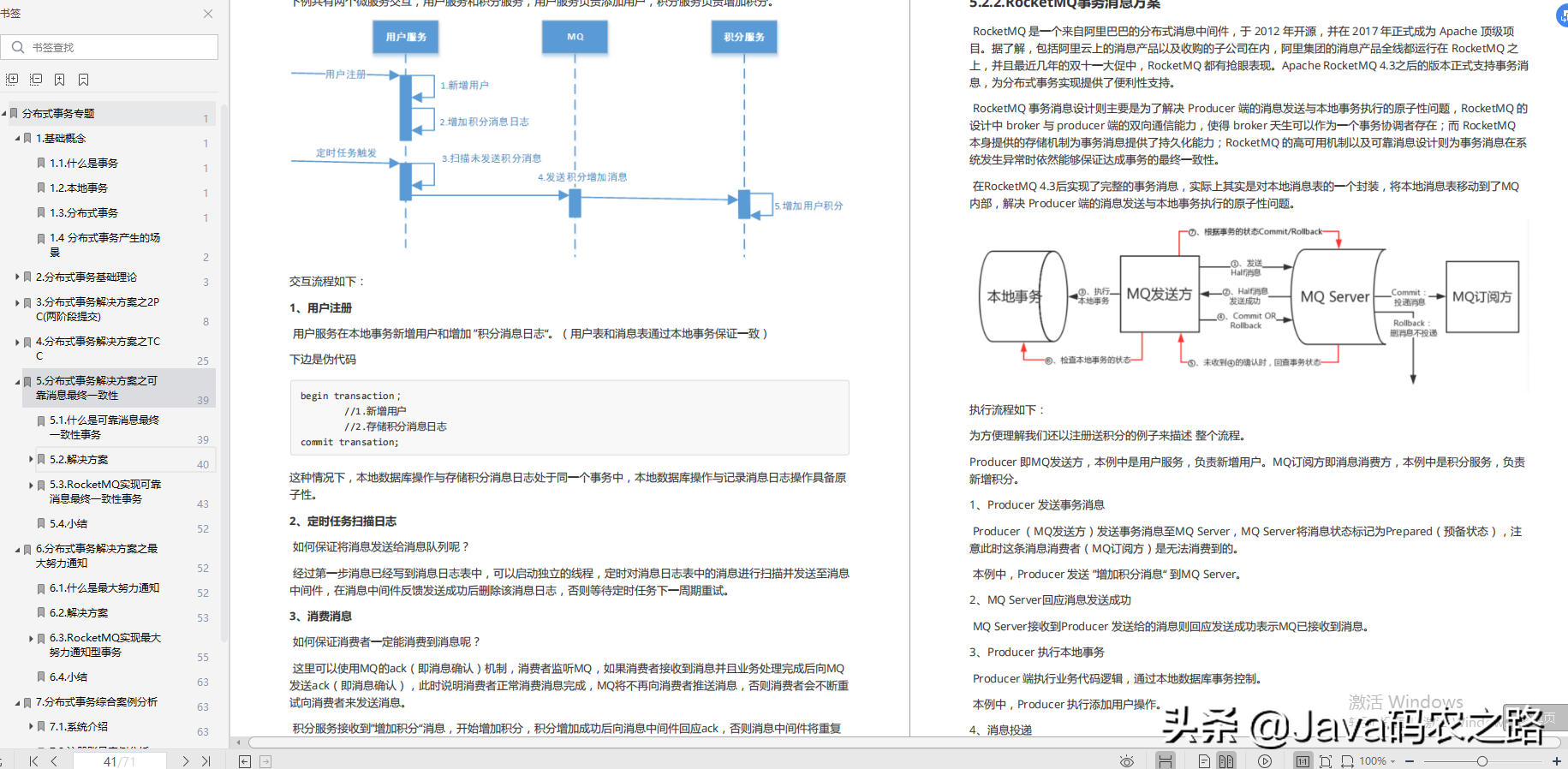Close the 书签 bookmarks panel

click(x=208, y=14)
